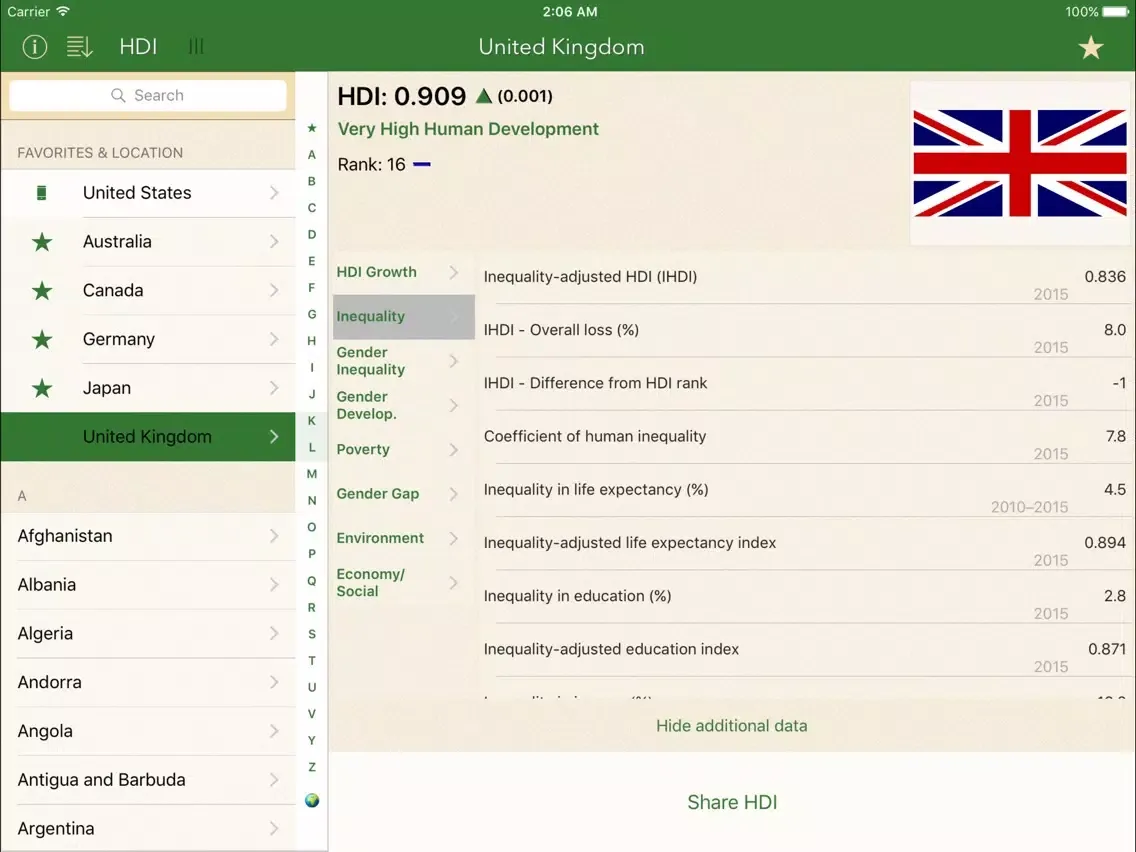The width and height of the screenshot is (1136, 852).
Task: Jump to favorites via index star
Action: click(x=312, y=128)
